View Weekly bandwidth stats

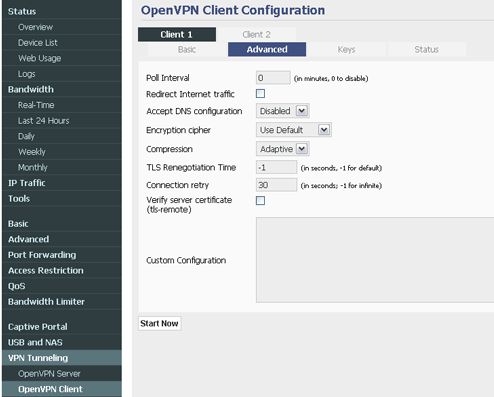(x=62, y=152)
